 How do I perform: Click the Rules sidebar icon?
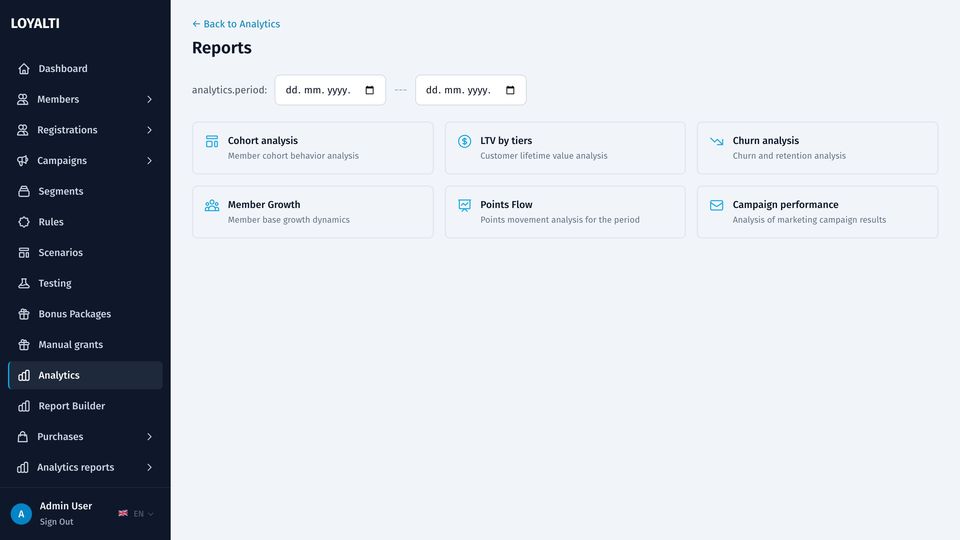click(24, 222)
